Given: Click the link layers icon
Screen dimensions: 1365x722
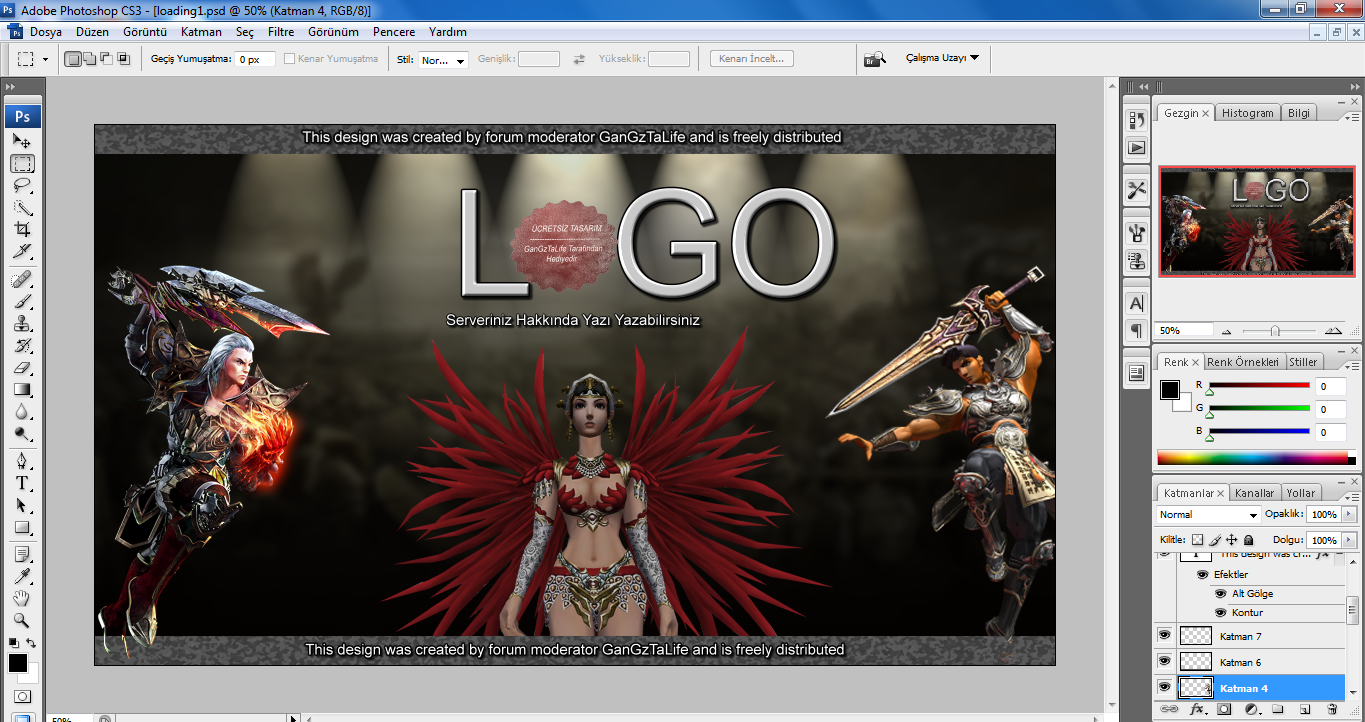Looking at the screenshot, I should (1169, 709).
